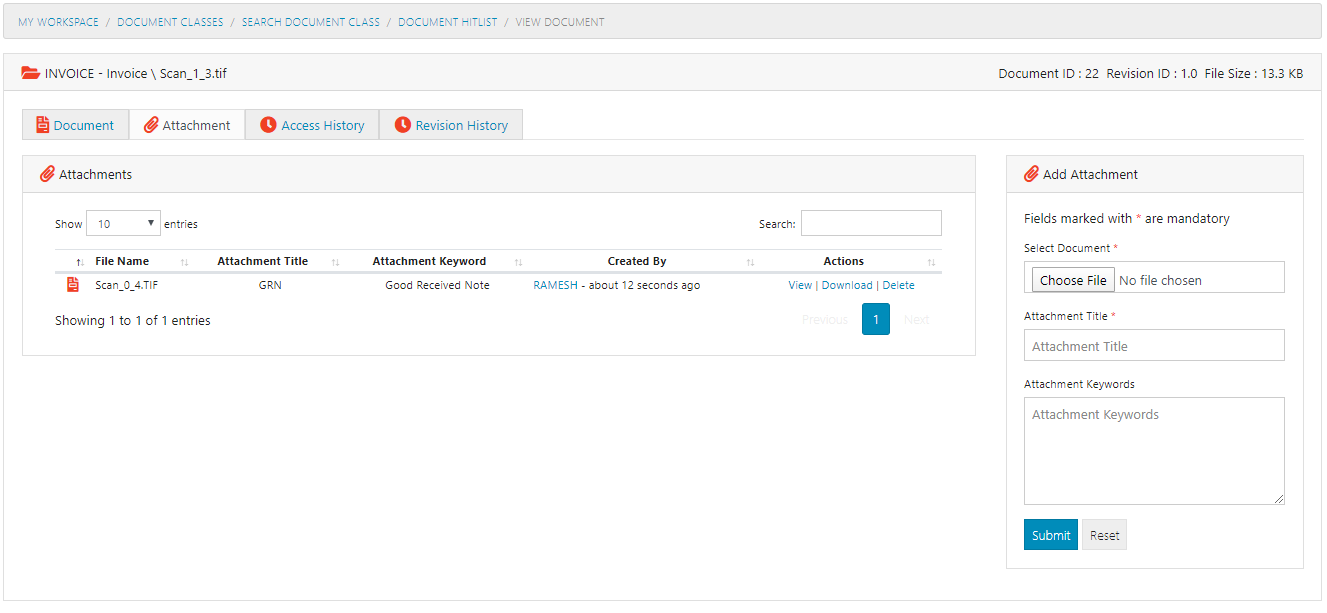Screen dimensions: 1327x613
Task: Submit the new attachment form
Action: tap(1050, 535)
